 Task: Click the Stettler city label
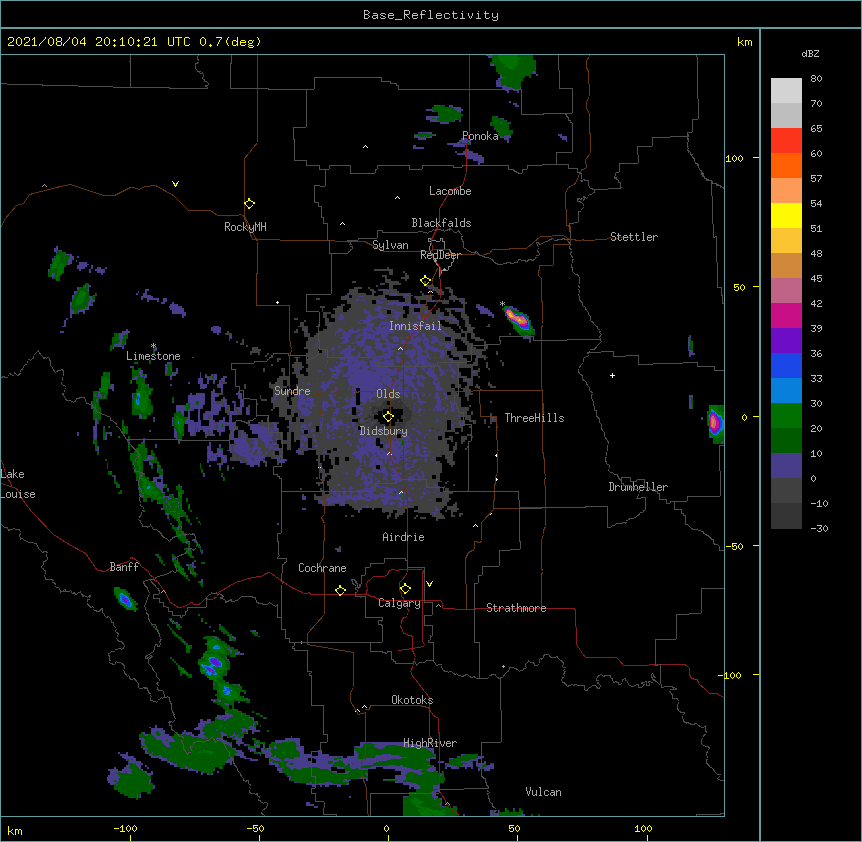(x=634, y=237)
